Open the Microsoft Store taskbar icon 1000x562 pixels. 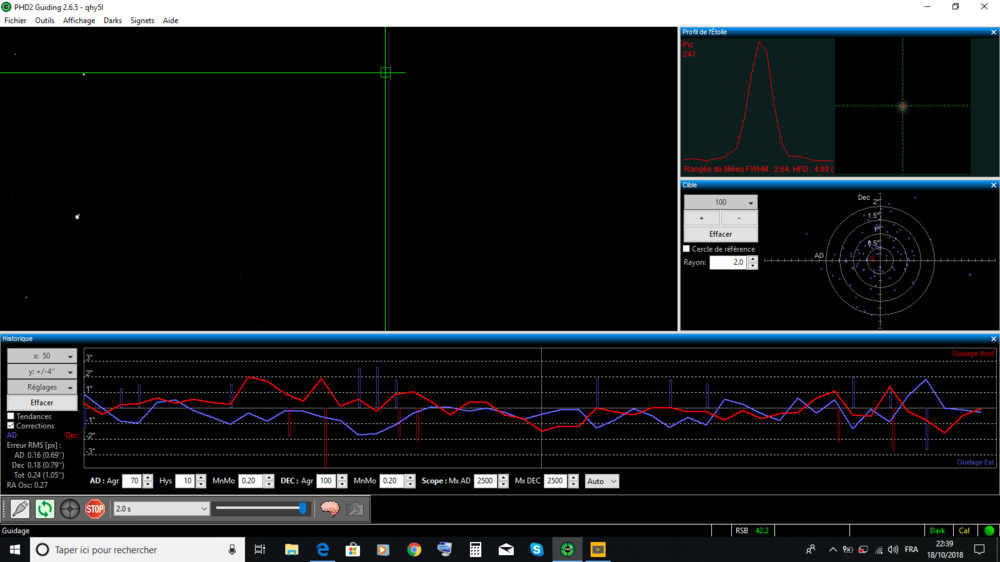[x=353, y=549]
